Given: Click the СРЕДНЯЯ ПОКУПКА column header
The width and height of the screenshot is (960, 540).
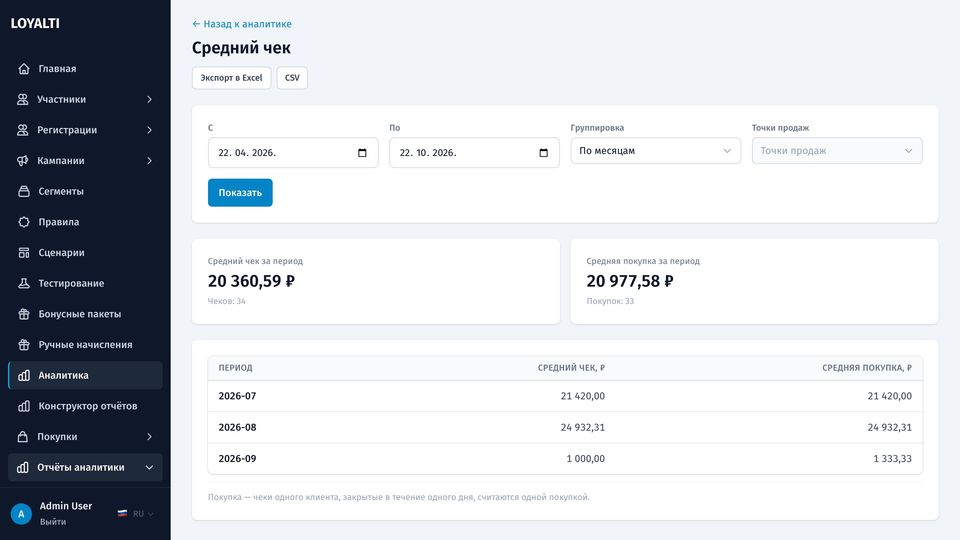Looking at the screenshot, I should coord(866,367).
